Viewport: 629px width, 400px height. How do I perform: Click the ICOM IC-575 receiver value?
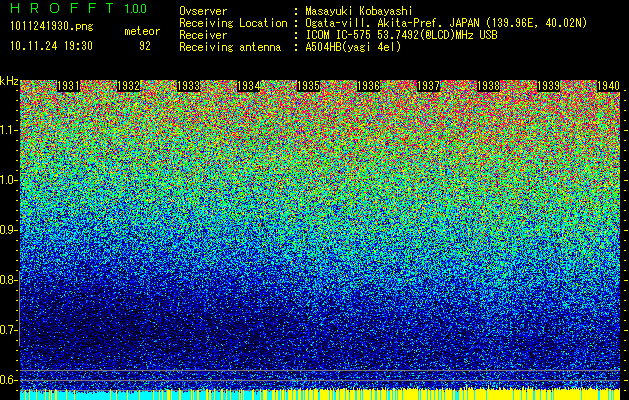401,35
